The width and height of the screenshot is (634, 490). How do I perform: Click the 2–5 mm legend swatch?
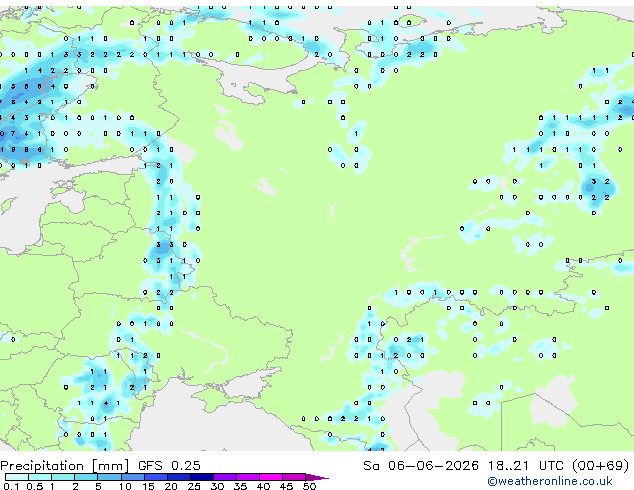tap(86, 477)
